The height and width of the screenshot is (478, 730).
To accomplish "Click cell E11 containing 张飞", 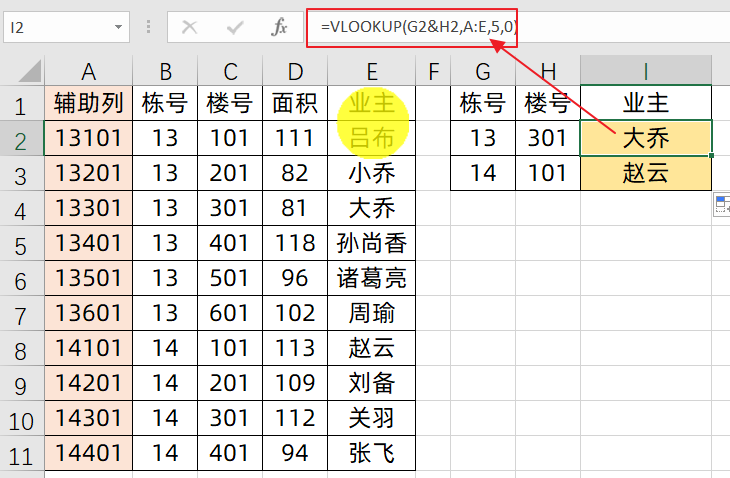I will [x=372, y=453].
